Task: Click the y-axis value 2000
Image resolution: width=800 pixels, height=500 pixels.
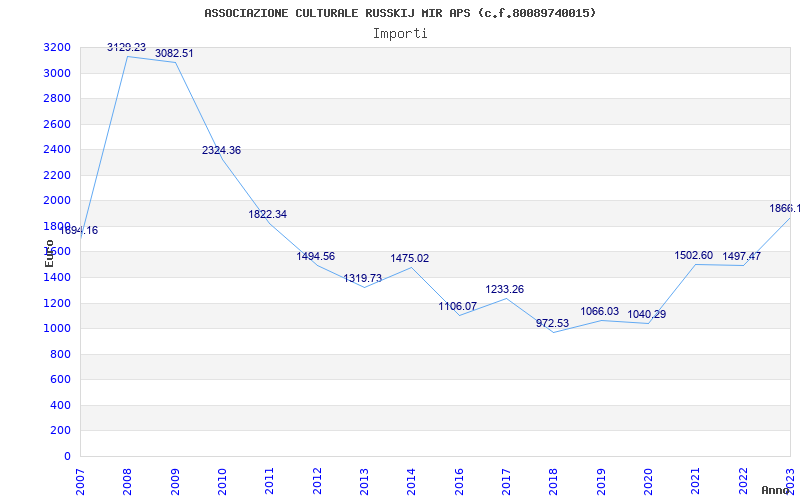Action: pyautogui.click(x=57, y=201)
